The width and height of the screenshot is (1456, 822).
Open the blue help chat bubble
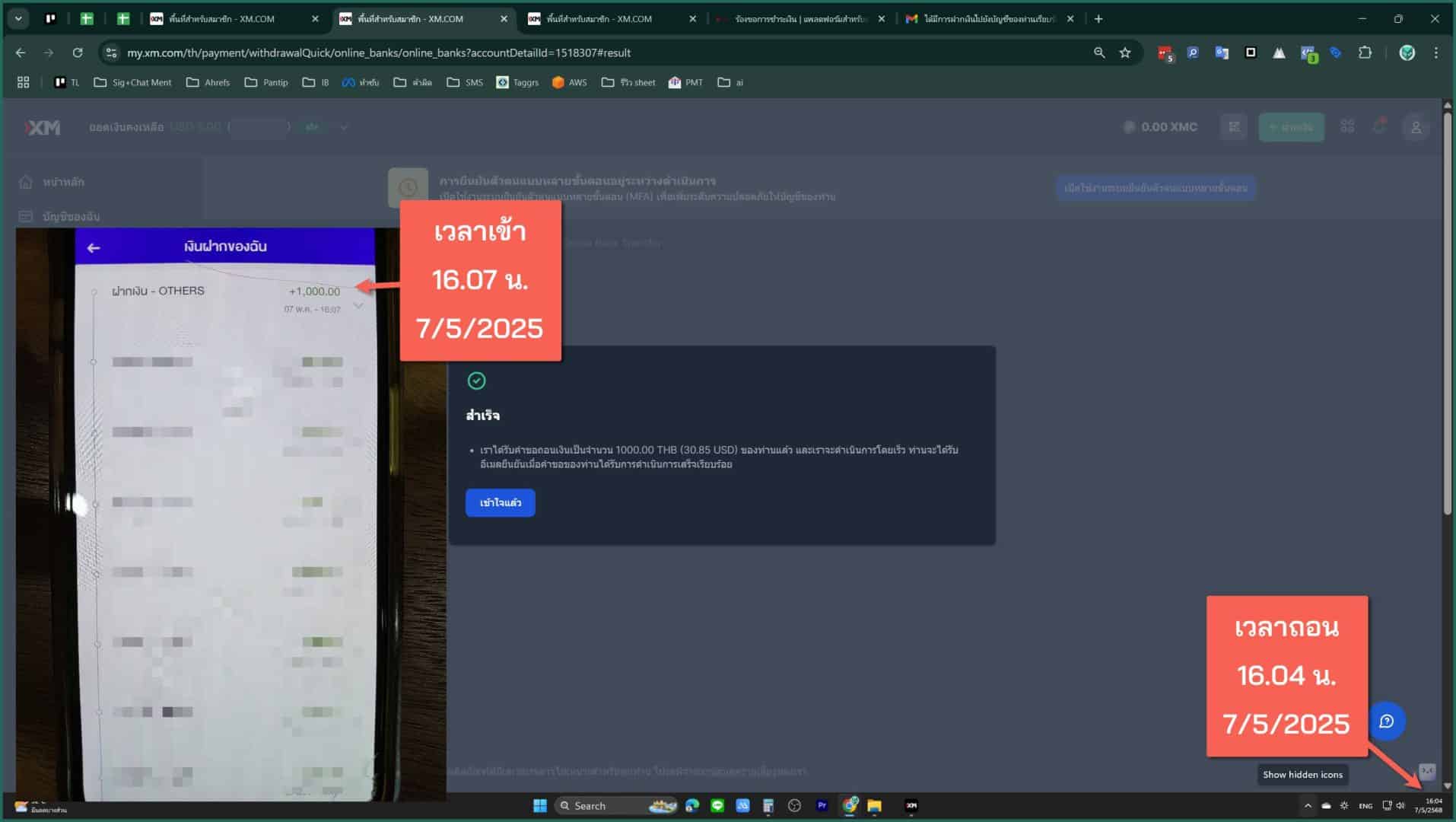click(x=1387, y=721)
